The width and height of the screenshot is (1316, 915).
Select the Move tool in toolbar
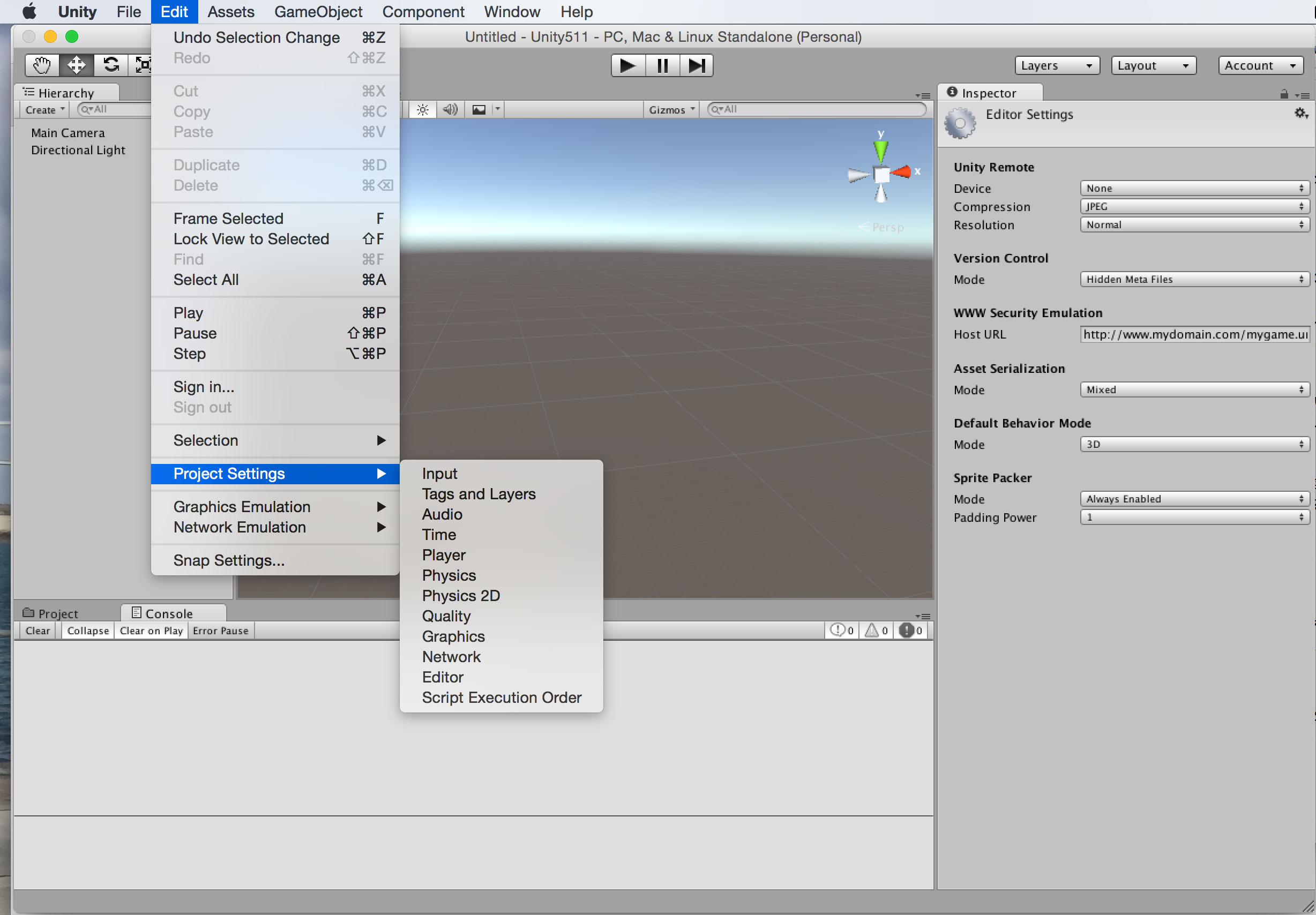76,65
